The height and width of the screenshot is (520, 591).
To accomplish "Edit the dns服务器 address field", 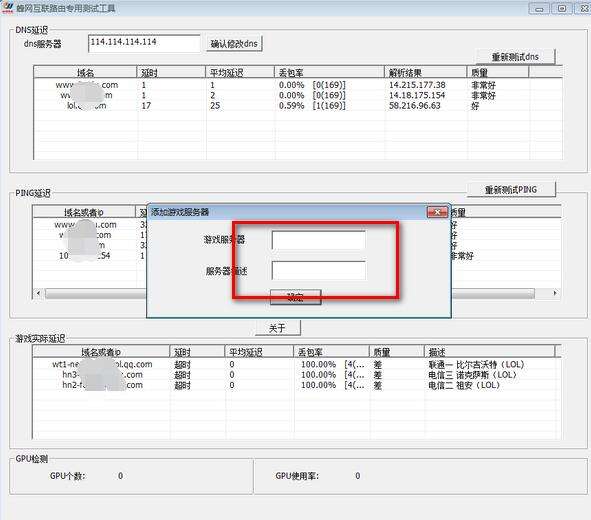I will (144, 43).
